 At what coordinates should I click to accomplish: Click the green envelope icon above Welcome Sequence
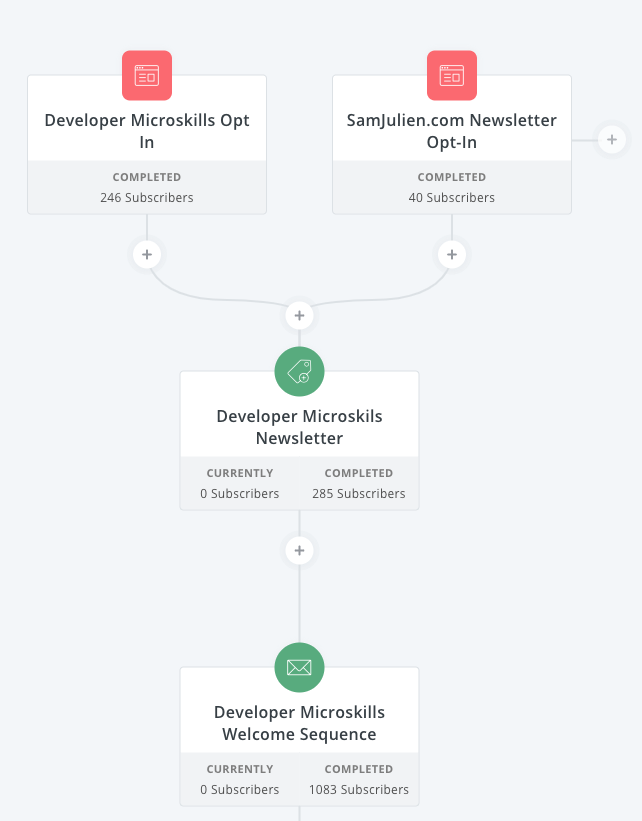[300, 668]
